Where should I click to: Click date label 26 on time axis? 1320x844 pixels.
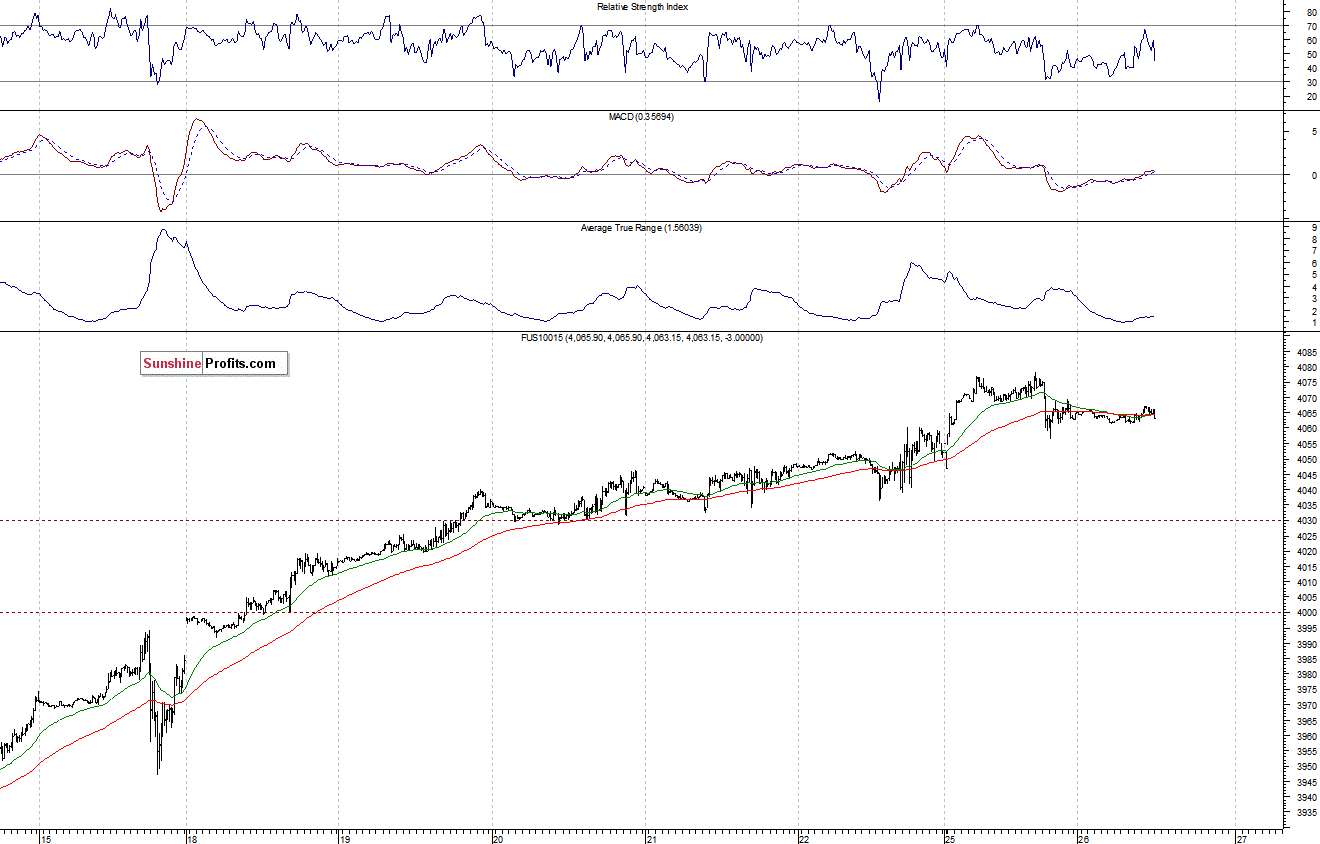point(1084,838)
